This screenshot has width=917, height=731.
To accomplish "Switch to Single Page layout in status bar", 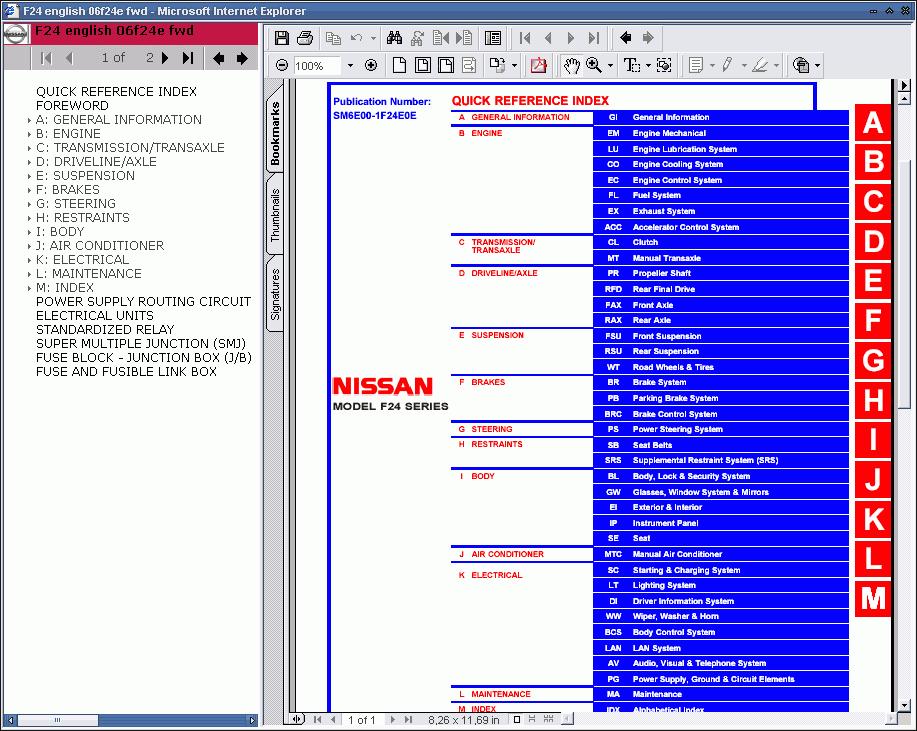I will (x=517, y=719).
